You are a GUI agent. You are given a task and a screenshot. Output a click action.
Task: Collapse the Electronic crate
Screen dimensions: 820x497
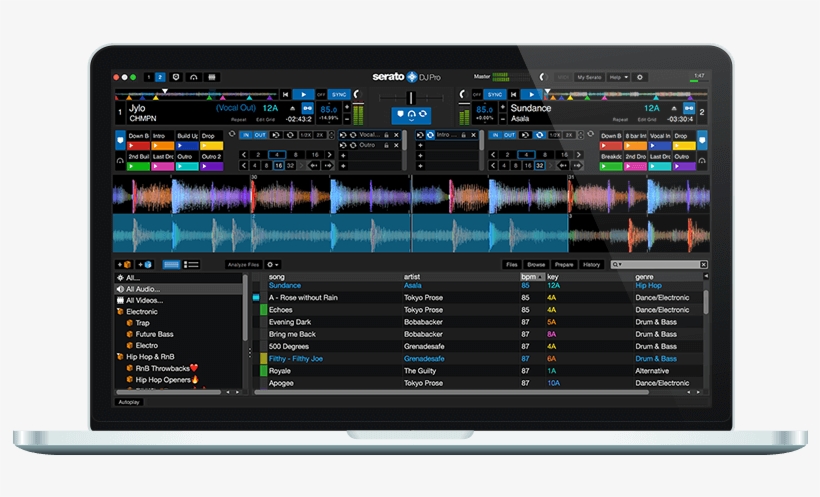pyautogui.click(x=120, y=311)
